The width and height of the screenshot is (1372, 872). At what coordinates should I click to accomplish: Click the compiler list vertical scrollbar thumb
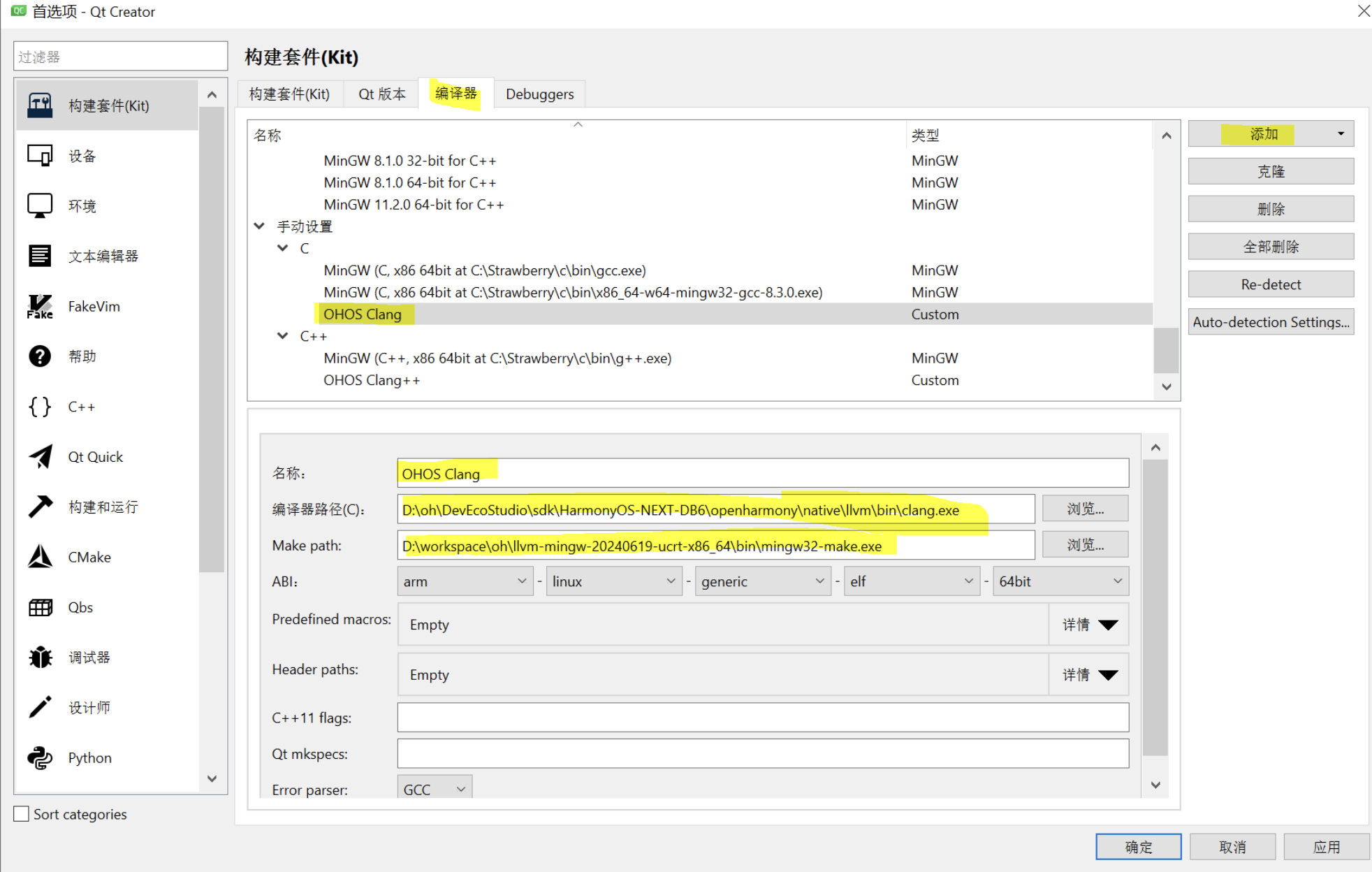(1166, 349)
